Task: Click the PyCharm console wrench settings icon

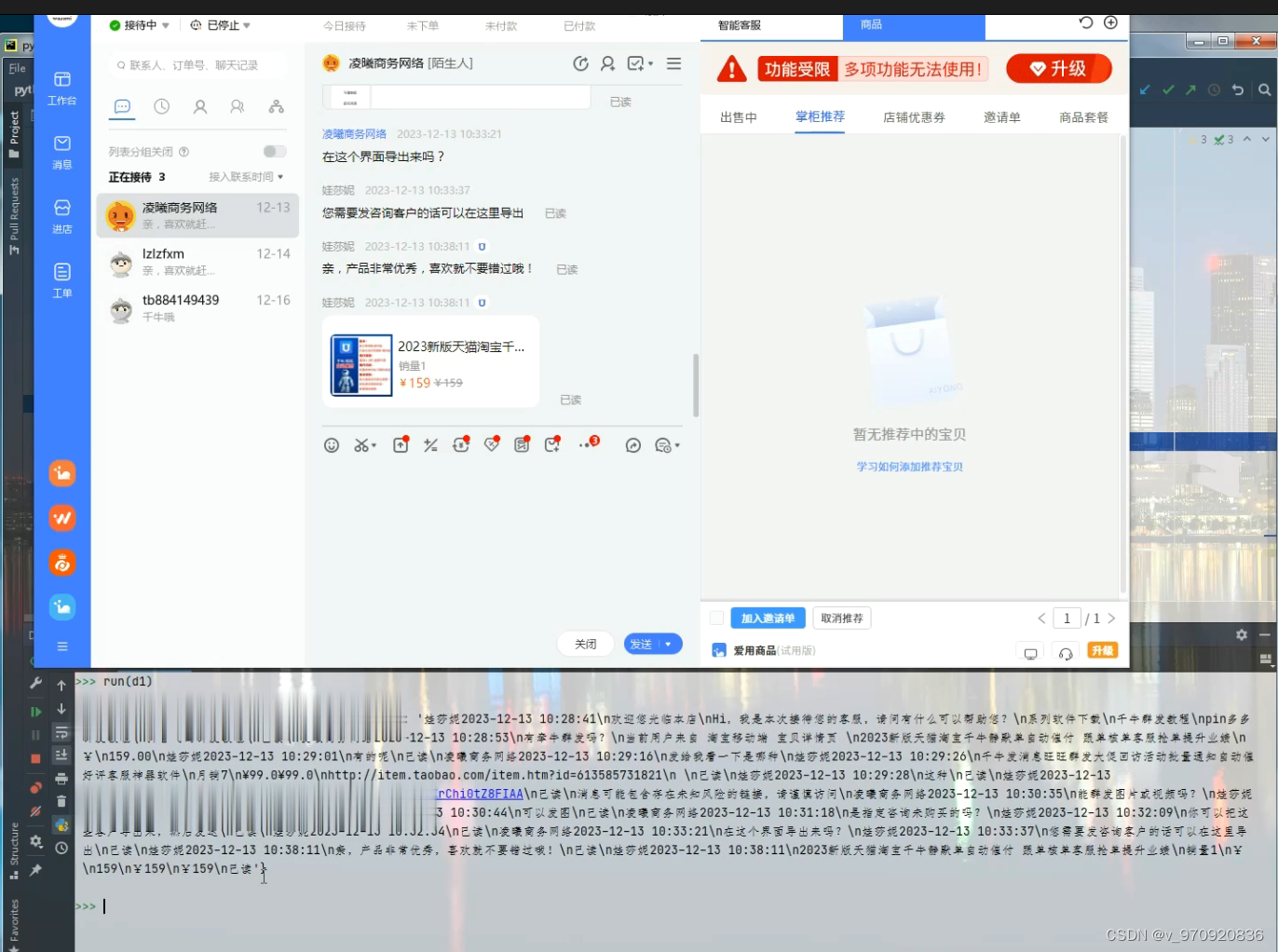Action: tap(35, 684)
